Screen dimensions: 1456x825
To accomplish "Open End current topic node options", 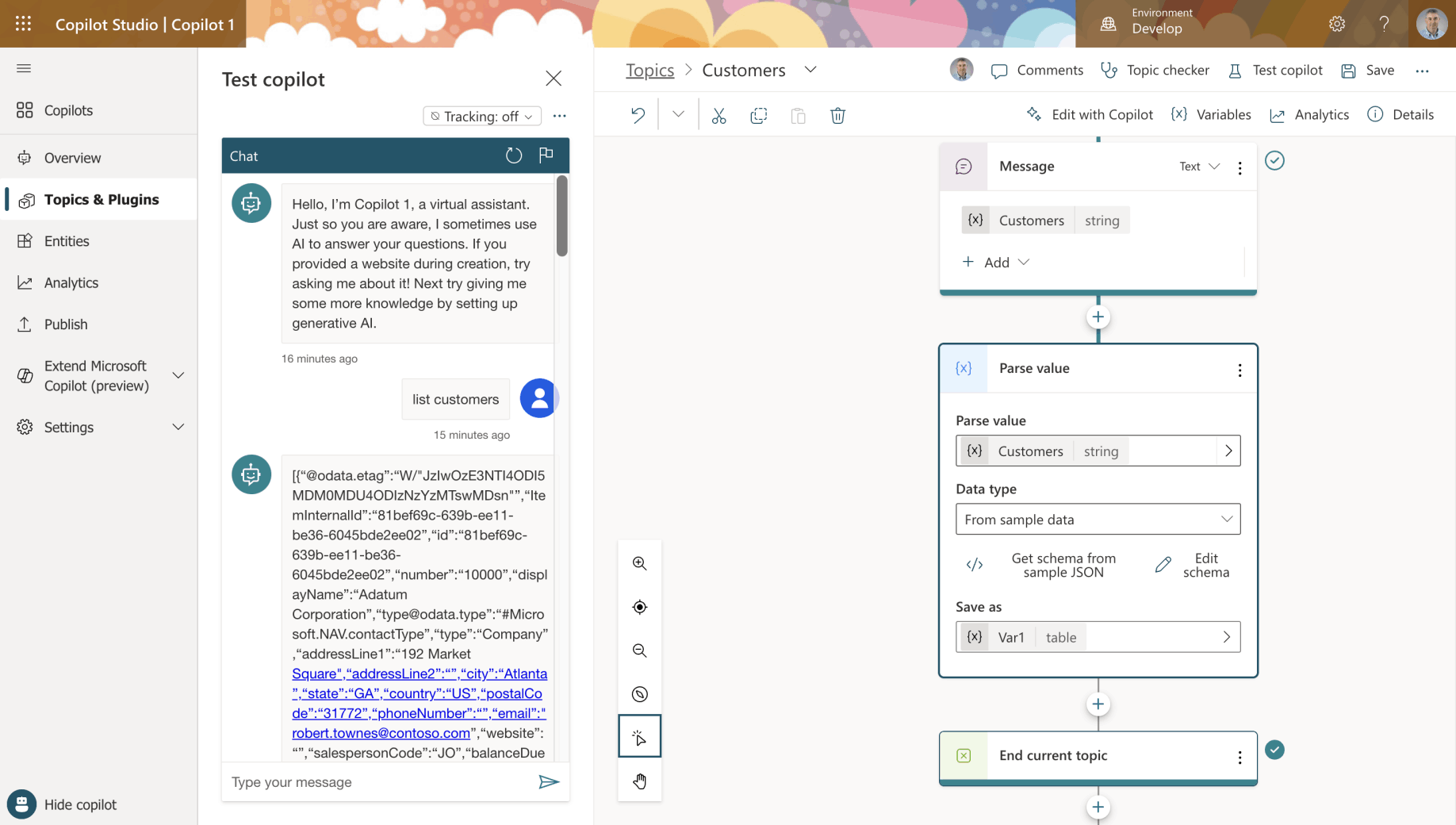I will pos(1240,757).
